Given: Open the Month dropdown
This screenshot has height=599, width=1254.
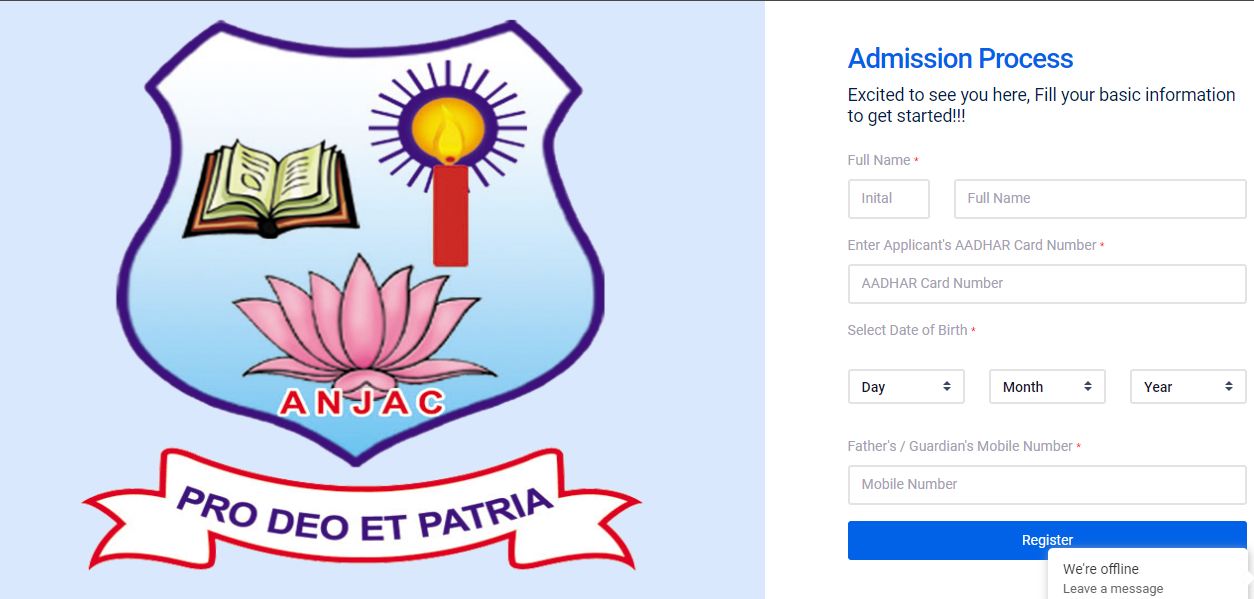Looking at the screenshot, I should (x=1047, y=387).
